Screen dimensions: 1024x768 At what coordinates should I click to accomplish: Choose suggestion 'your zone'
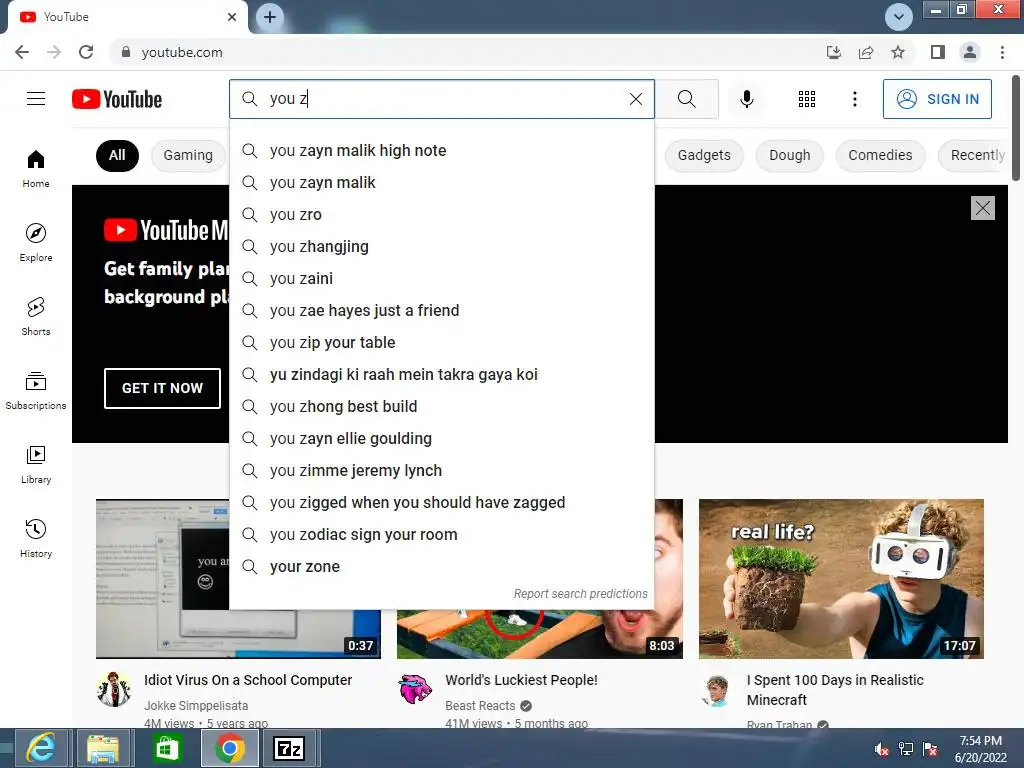click(x=441, y=567)
